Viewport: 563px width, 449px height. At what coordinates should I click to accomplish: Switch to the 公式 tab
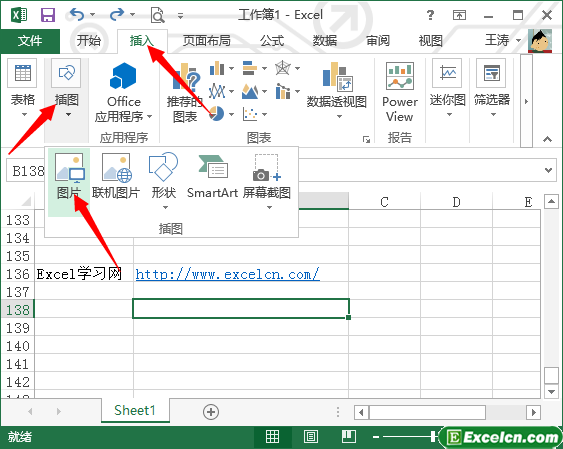(x=272, y=41)
